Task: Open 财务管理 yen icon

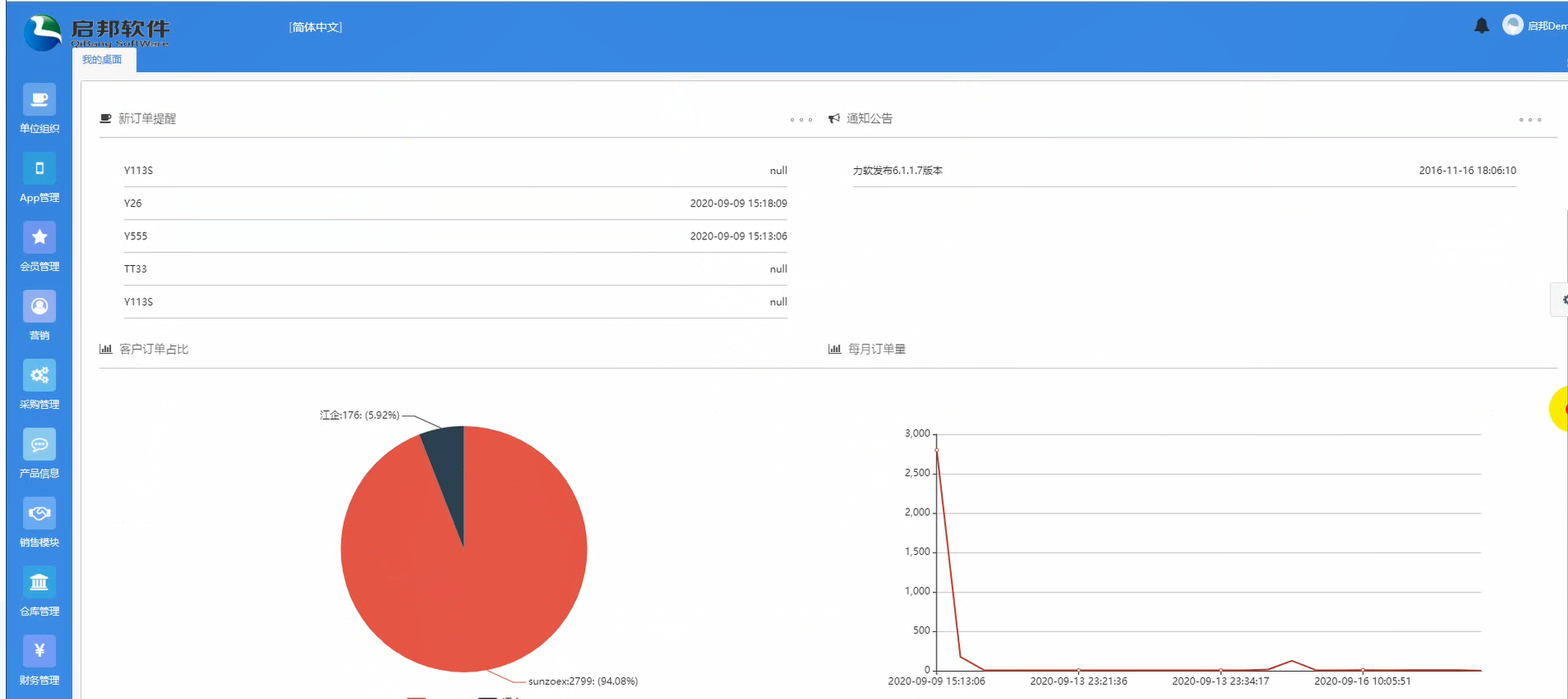Action: pos(39,651)
